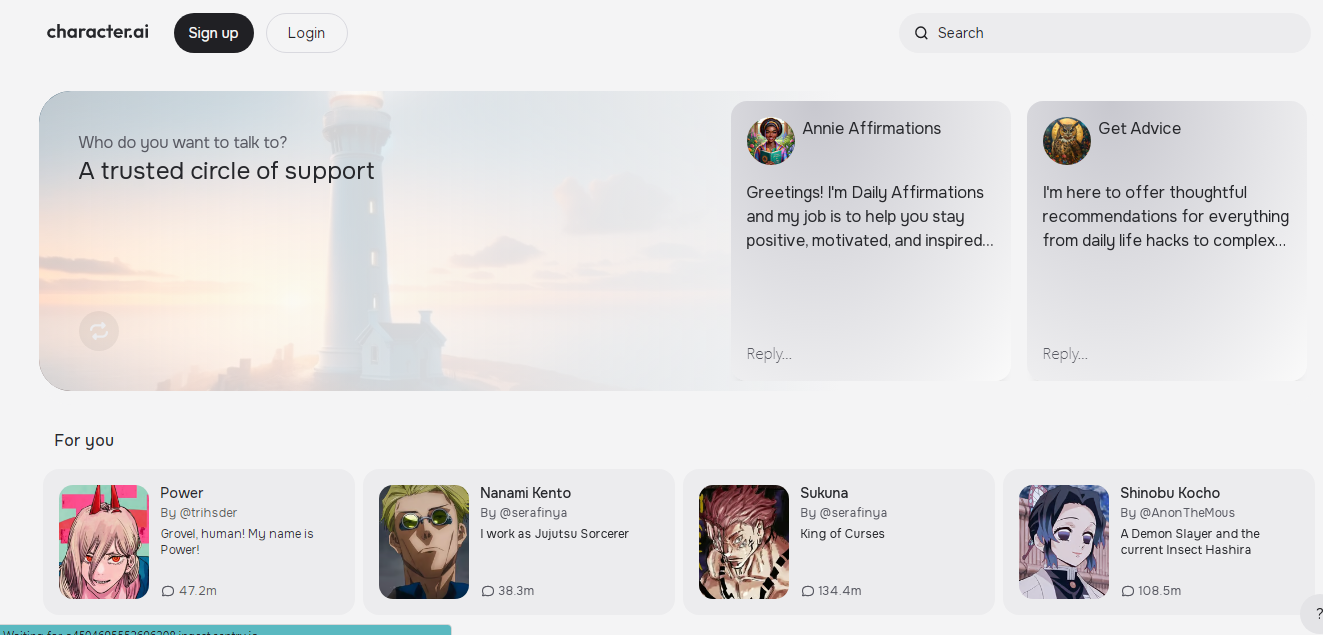This screenshot has width=1323, height=635.
Task: Select the Sukuna character thumbnail
Action: [744, 542]
